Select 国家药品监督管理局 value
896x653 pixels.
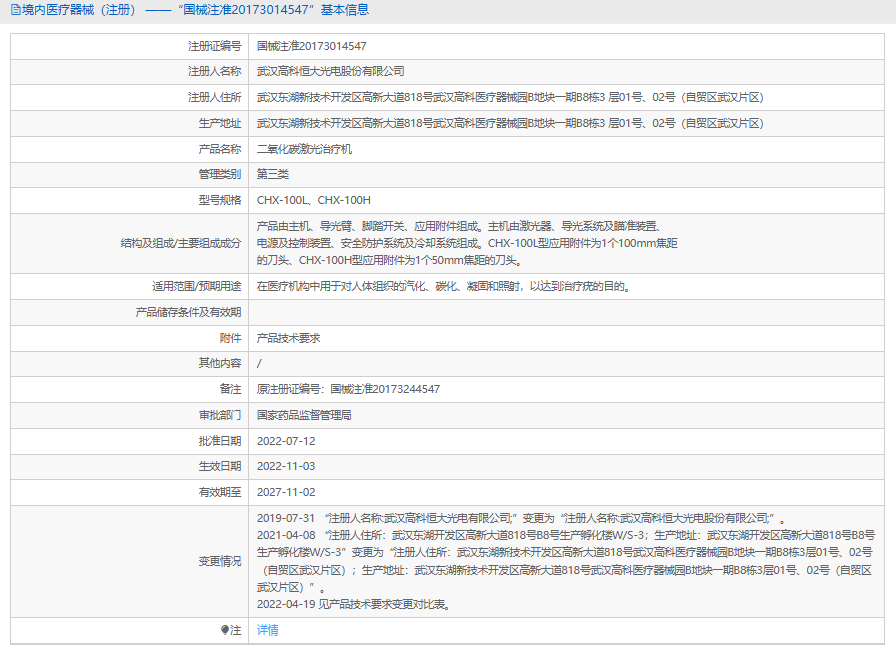point(304,415)
